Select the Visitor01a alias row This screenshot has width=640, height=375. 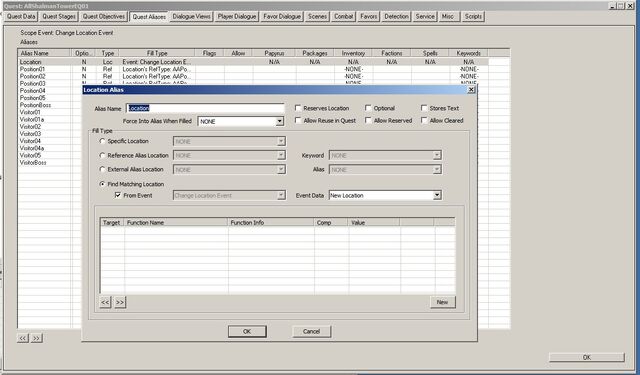[x=32, y=120]
